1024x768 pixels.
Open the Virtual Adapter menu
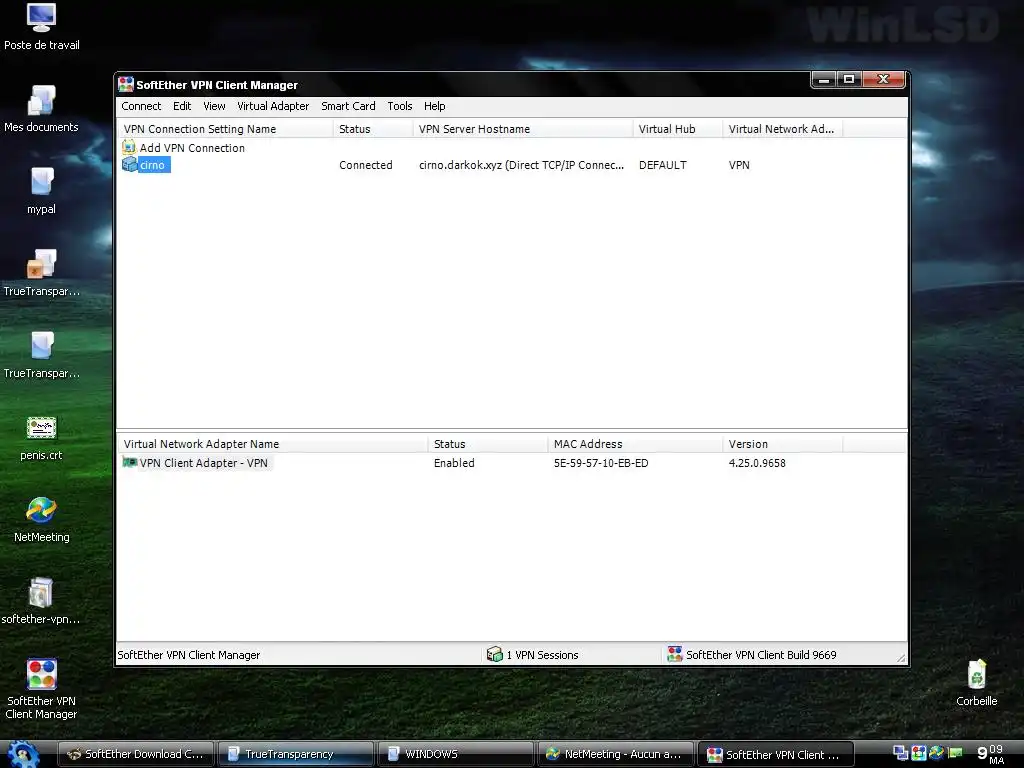[273, 106]
